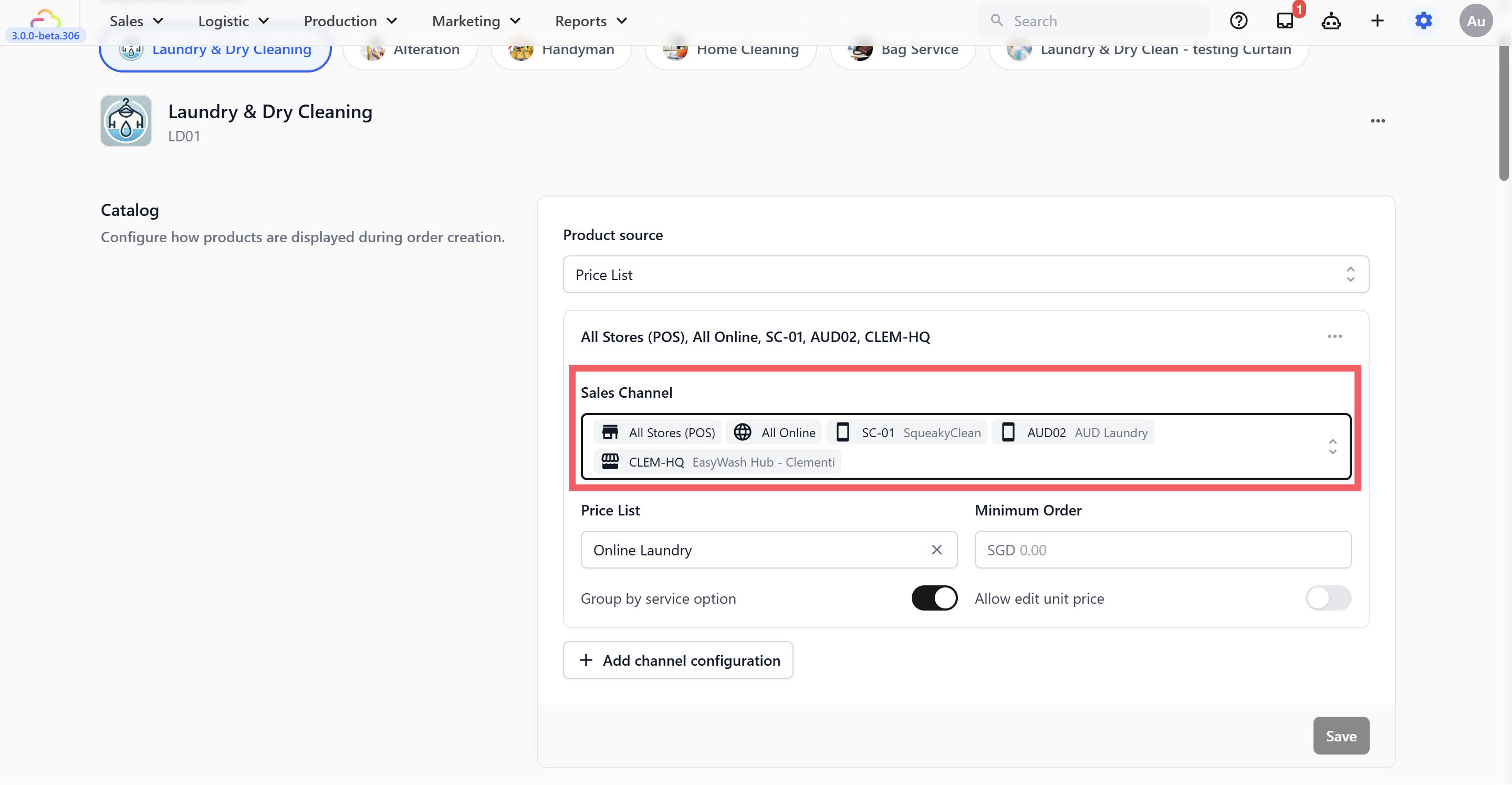The height and width of the screenshot is (785, 1512).
Task: Open the three-dot menu beside Laundry & Dry Cleaning
Action: click(1378, 121)
